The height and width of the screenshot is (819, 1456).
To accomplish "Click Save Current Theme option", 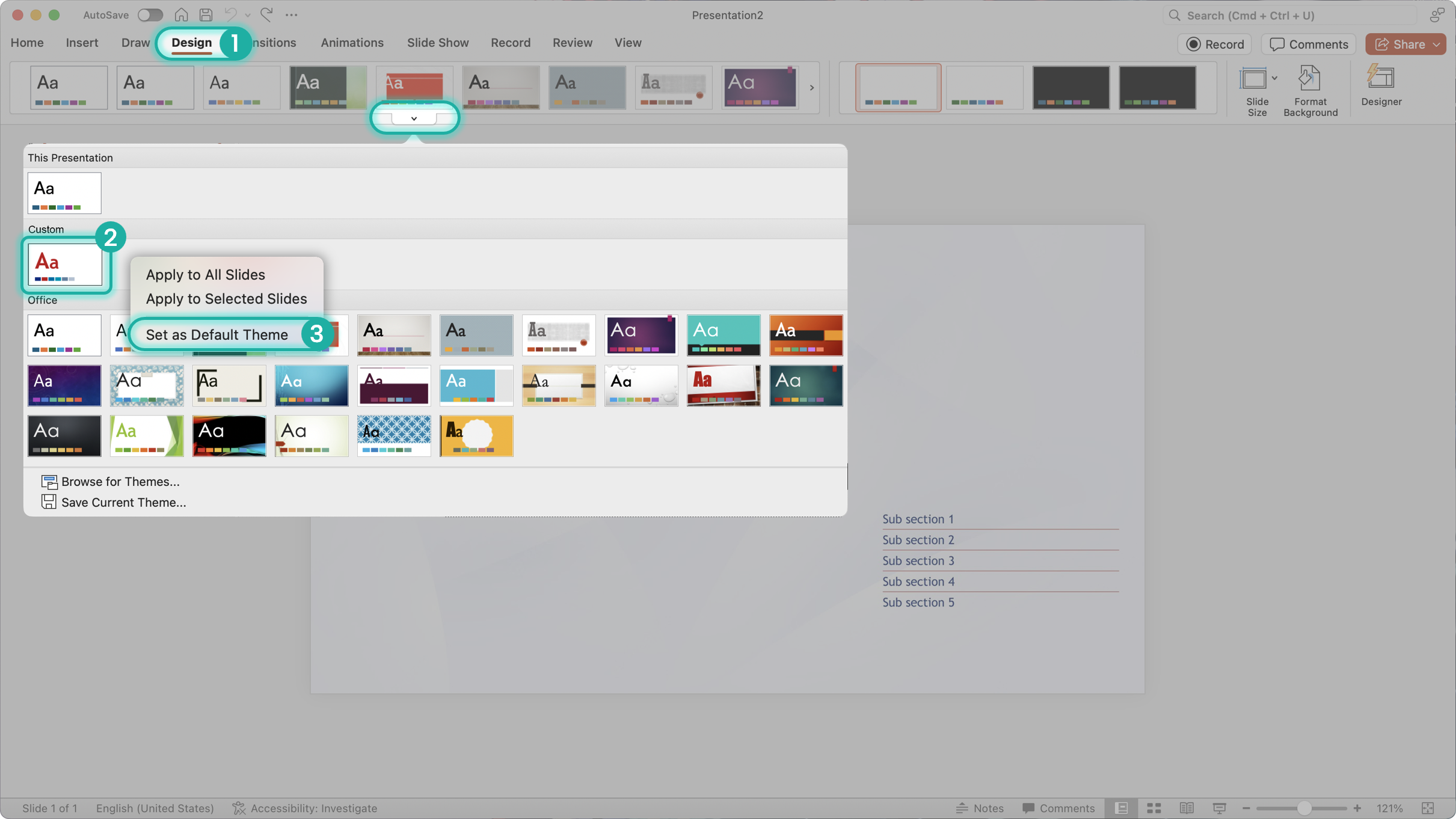I will coord(114,502).
